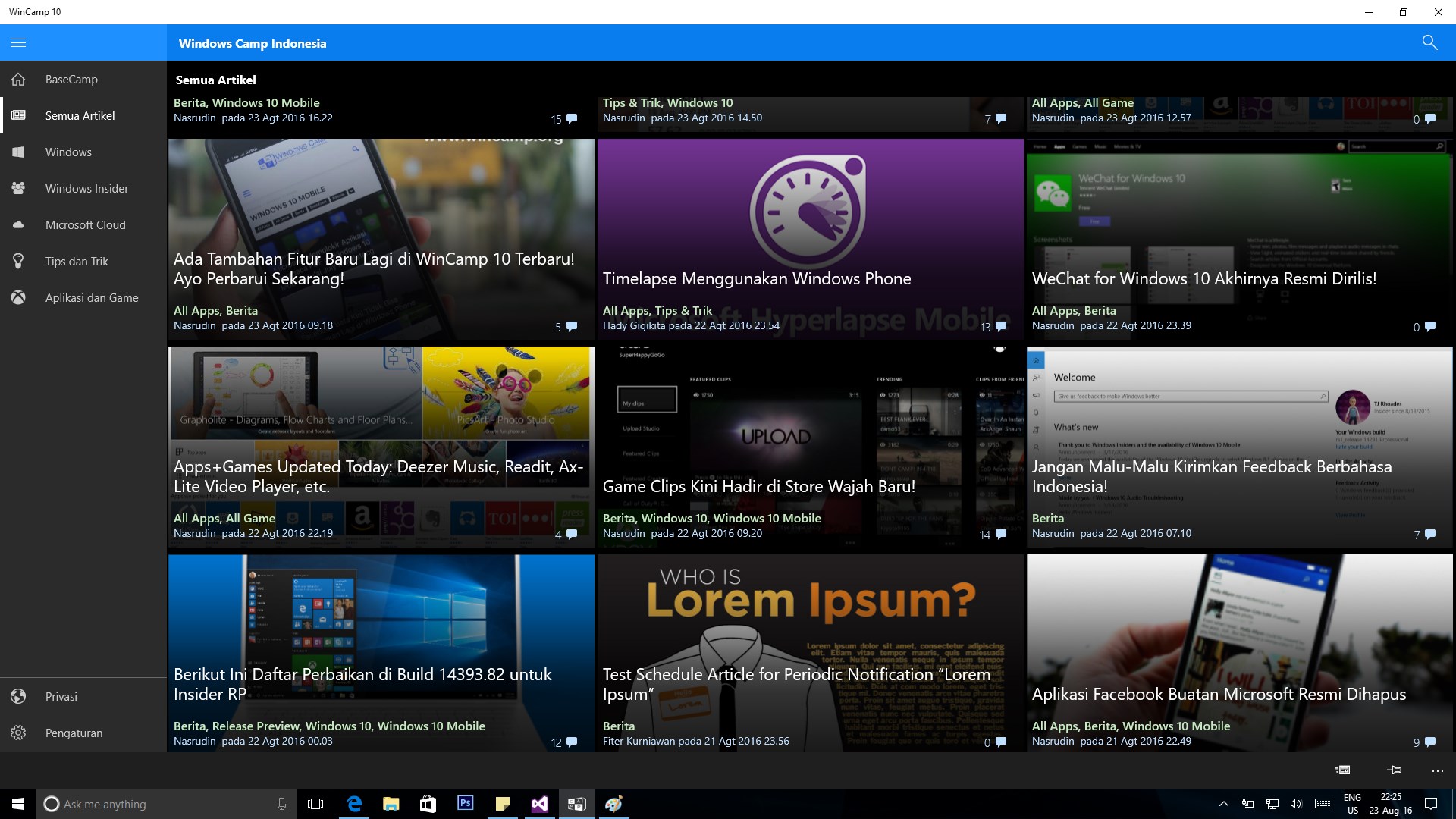Click the Aplikasi dan Game Xbox icon
1456x819 pixels.
click(x=18, y=298)
